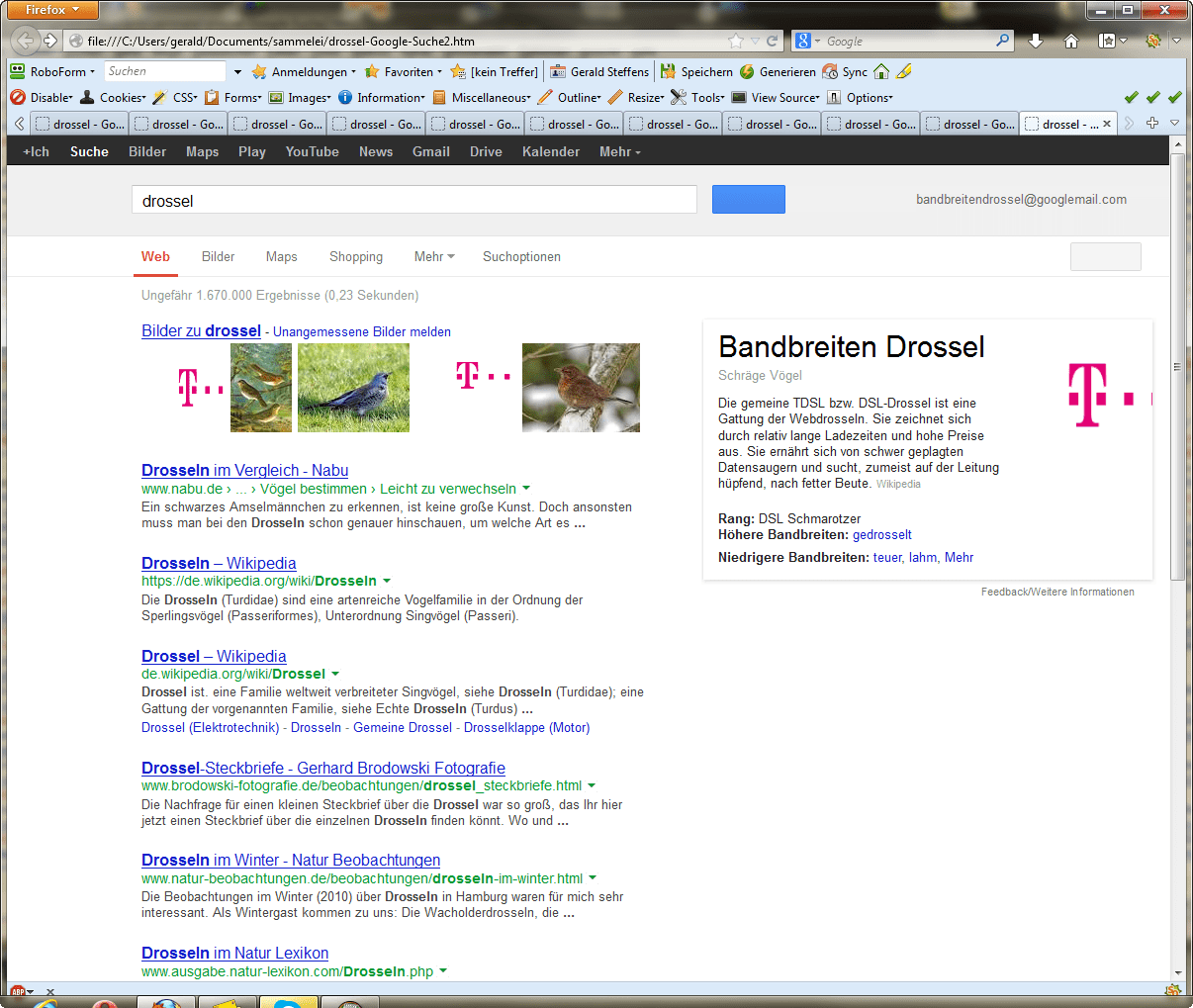Open the Web Developer Cookies menu
The width and height of the screenshot is (1193, 1008).
pos(113,97)
